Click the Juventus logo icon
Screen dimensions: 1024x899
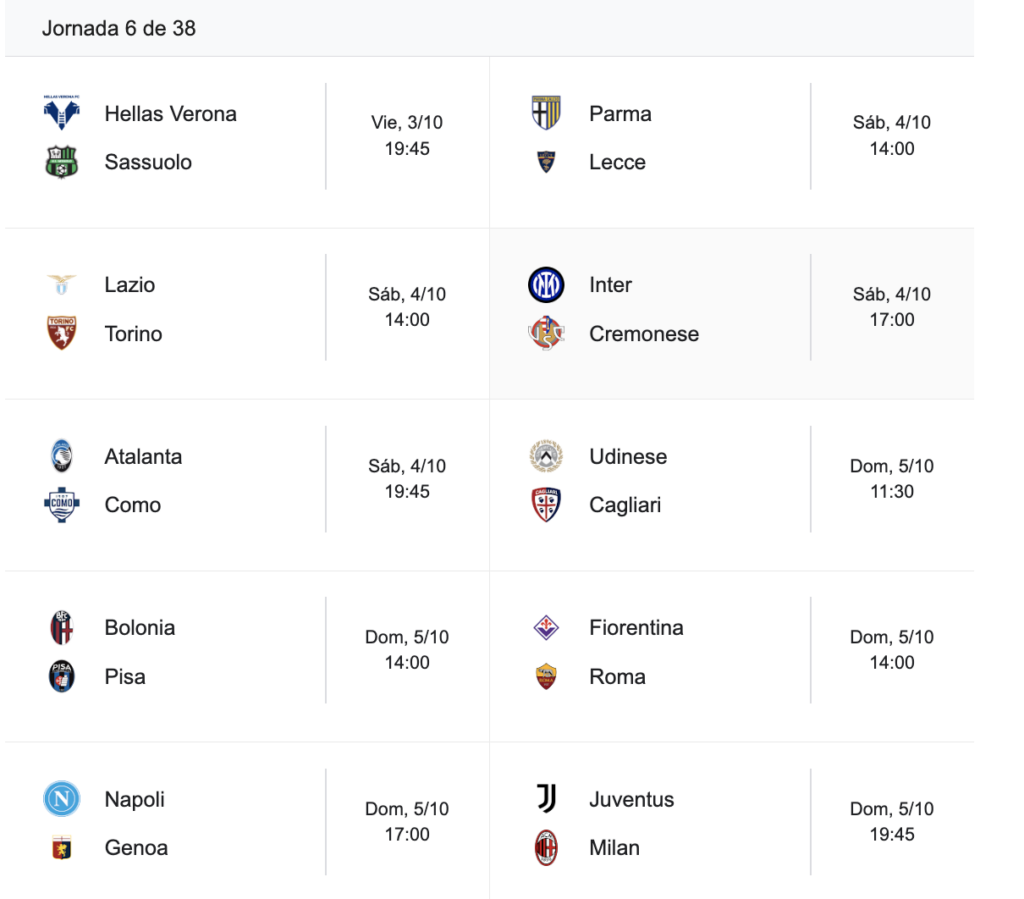tap(546, 799)
